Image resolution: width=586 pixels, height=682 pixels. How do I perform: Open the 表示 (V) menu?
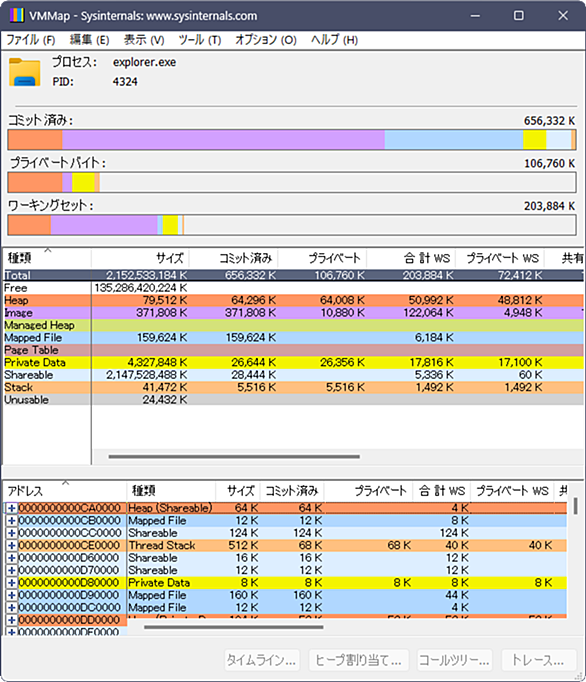pos(144,40)
